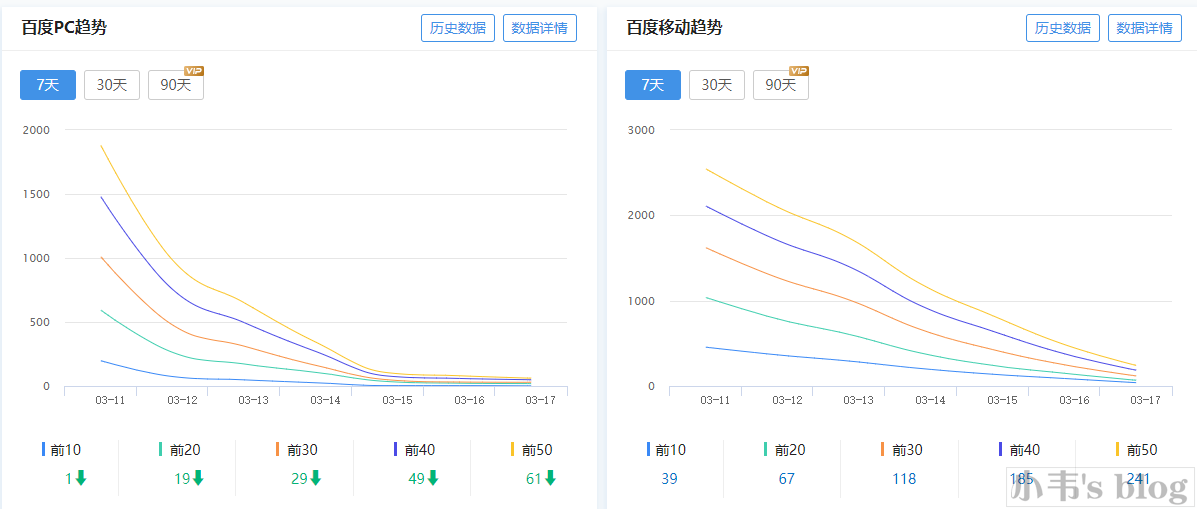1197x509 pixels.
Task: Toggle 前40 legend in PC trend chart
Action: pyautogui.click(x=415, y=450)
